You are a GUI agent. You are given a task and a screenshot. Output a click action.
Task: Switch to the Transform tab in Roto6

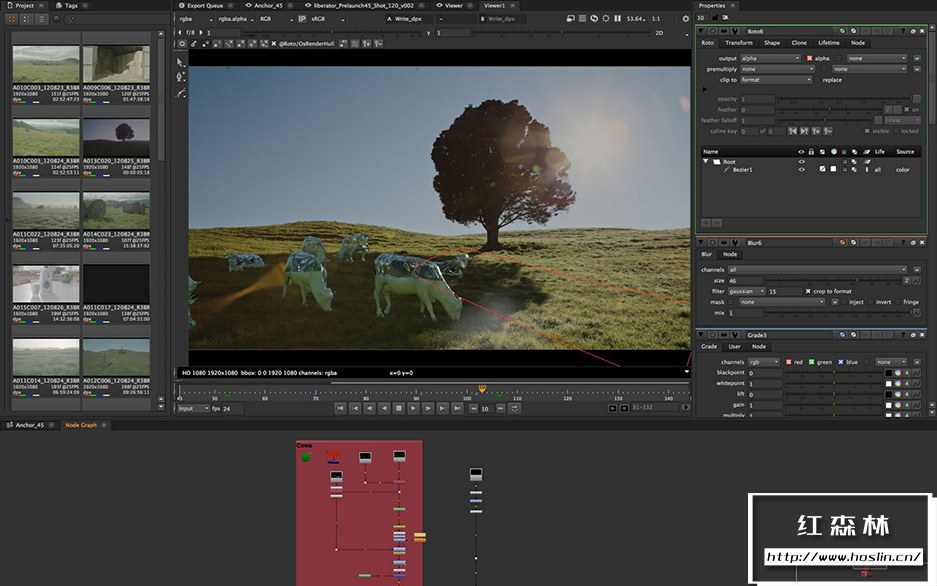point(739,43)
